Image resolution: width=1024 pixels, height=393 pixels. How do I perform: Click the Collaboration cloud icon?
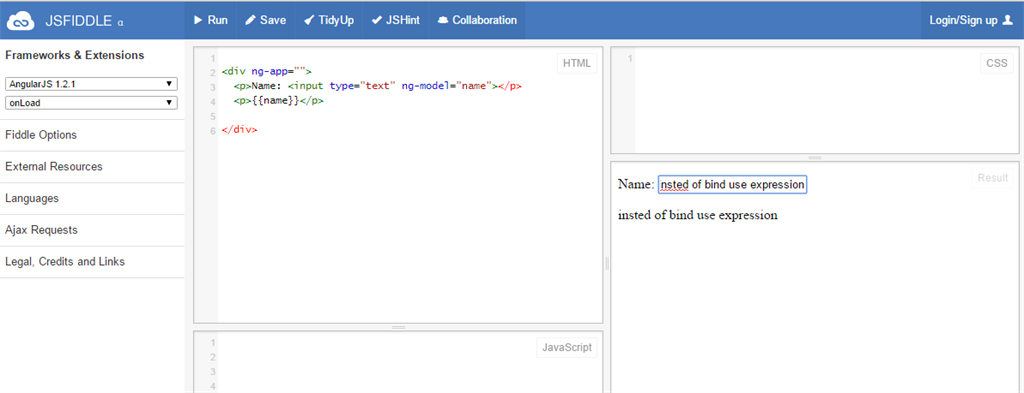pyautogui.click(x=443, y=20)
